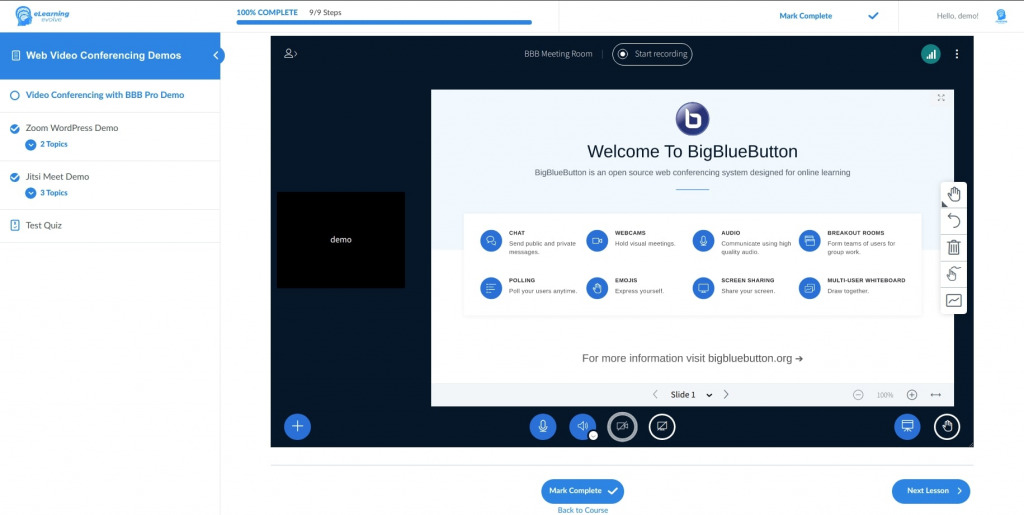Click the Webcams feature icon on slide
This screenshot has width=1024, height=515.
pyautogui.click(x=597, y=241)
